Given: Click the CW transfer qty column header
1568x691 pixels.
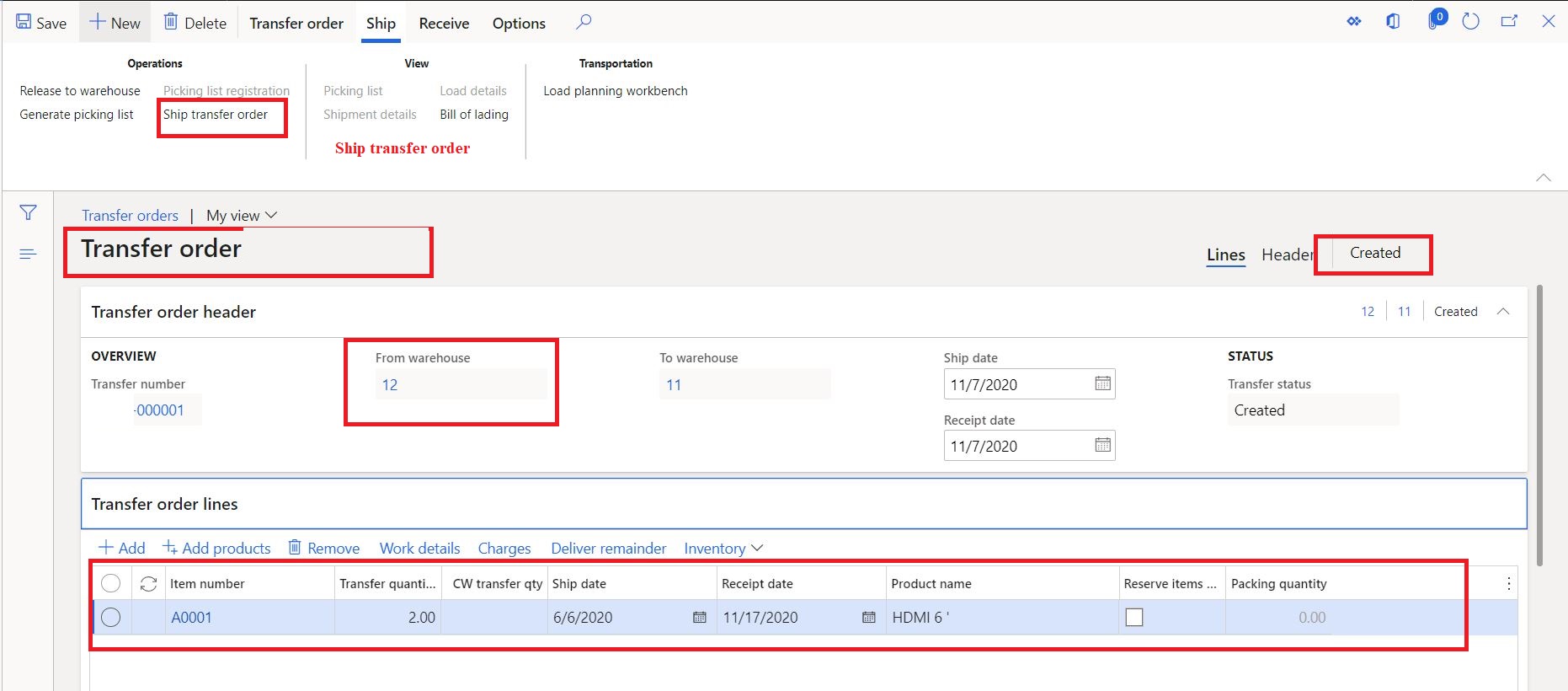Looking at the screenshot, I should [x=497, y=583].
